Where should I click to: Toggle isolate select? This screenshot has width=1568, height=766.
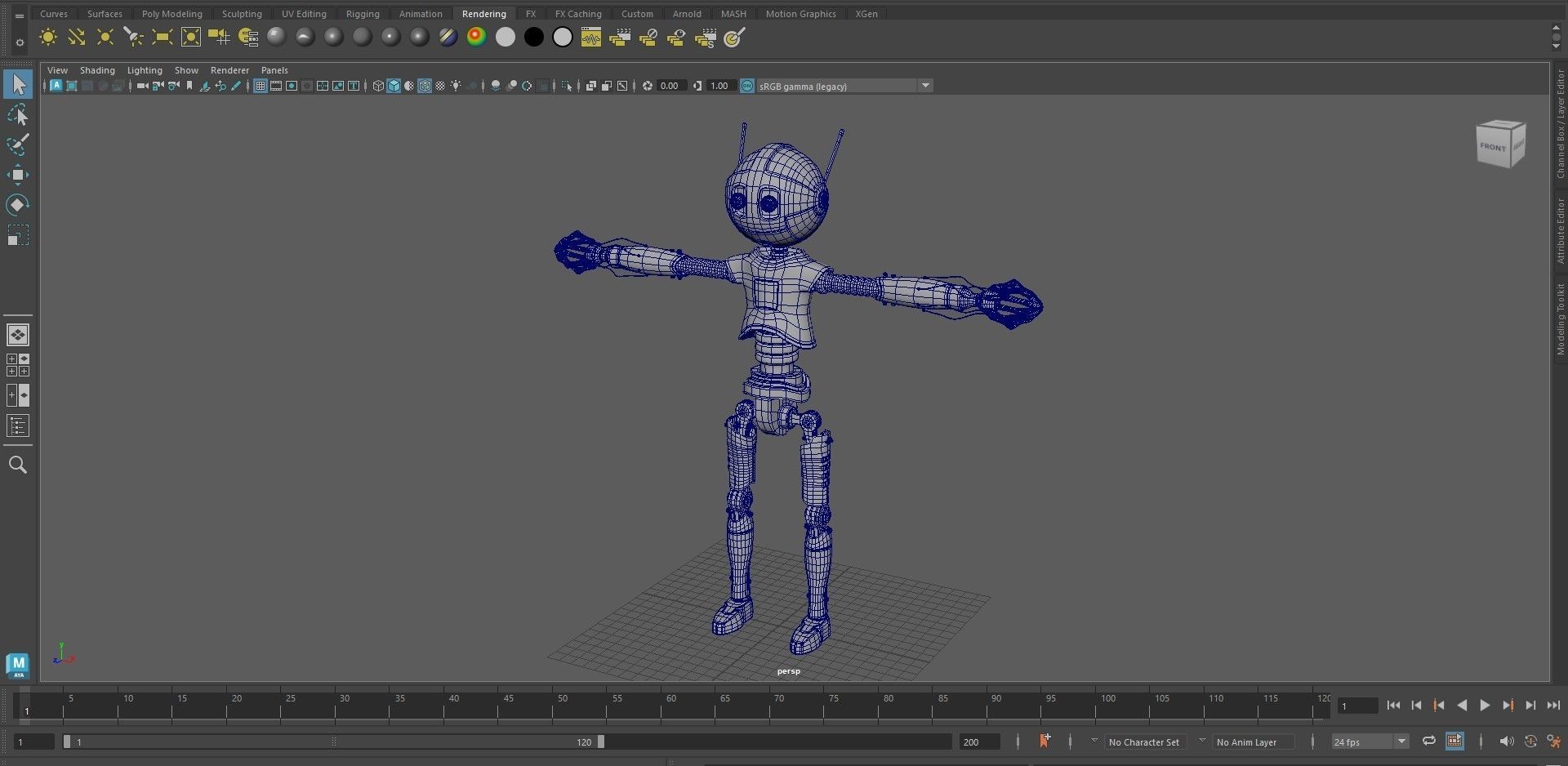pyautogui.click(x=568, y=86)
